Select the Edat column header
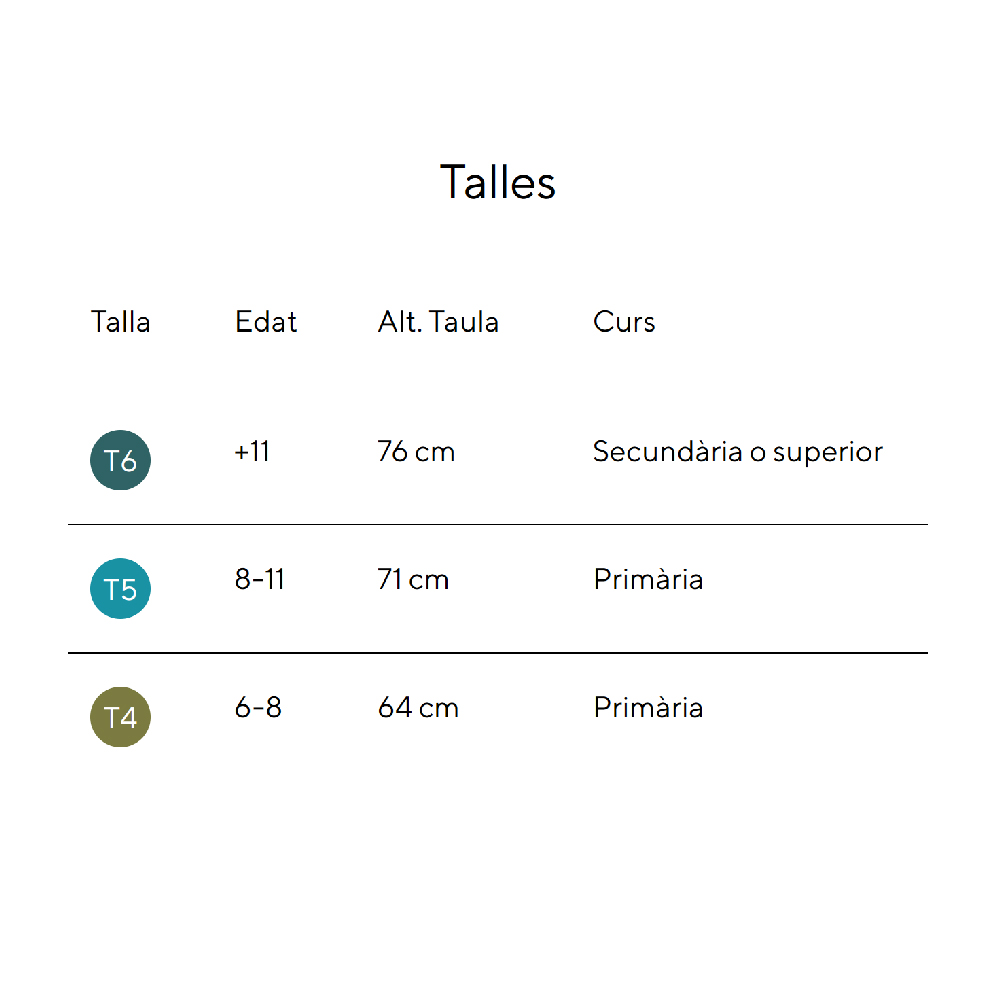This screenshot has width=1000, height=1000. (266, 322)
